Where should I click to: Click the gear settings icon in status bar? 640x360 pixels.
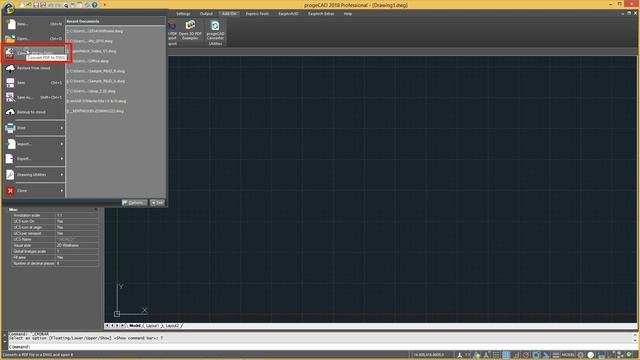(581, 355)
